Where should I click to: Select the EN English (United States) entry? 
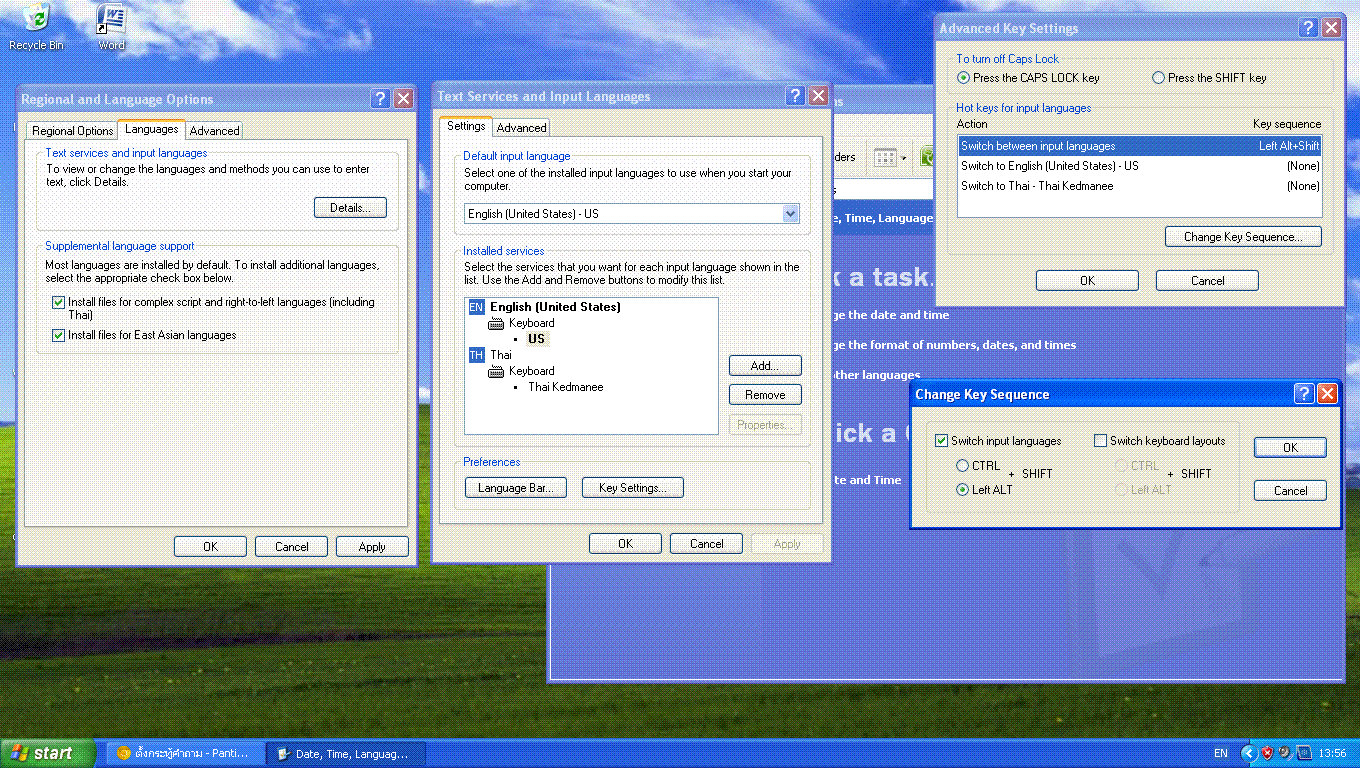[x=555, y=307]
